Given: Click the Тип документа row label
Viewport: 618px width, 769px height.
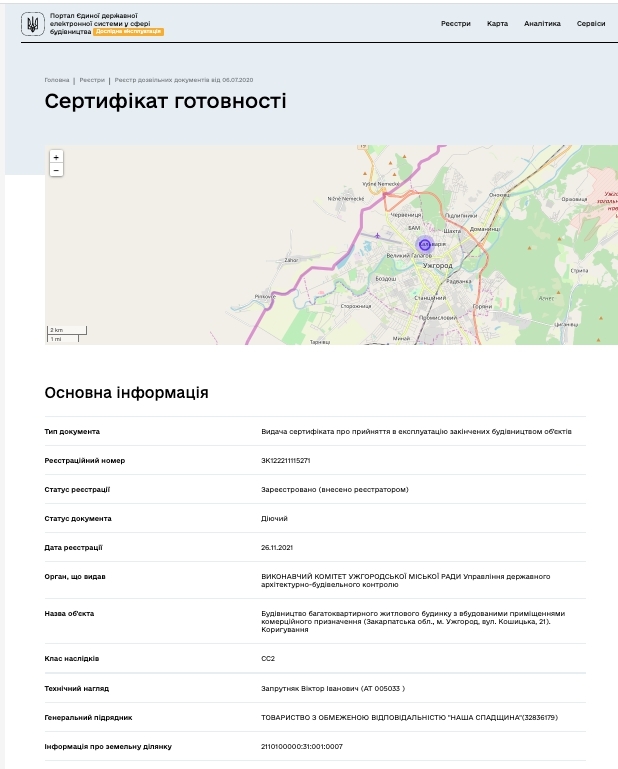Looking at the screenshot, I should coord(72,432).
